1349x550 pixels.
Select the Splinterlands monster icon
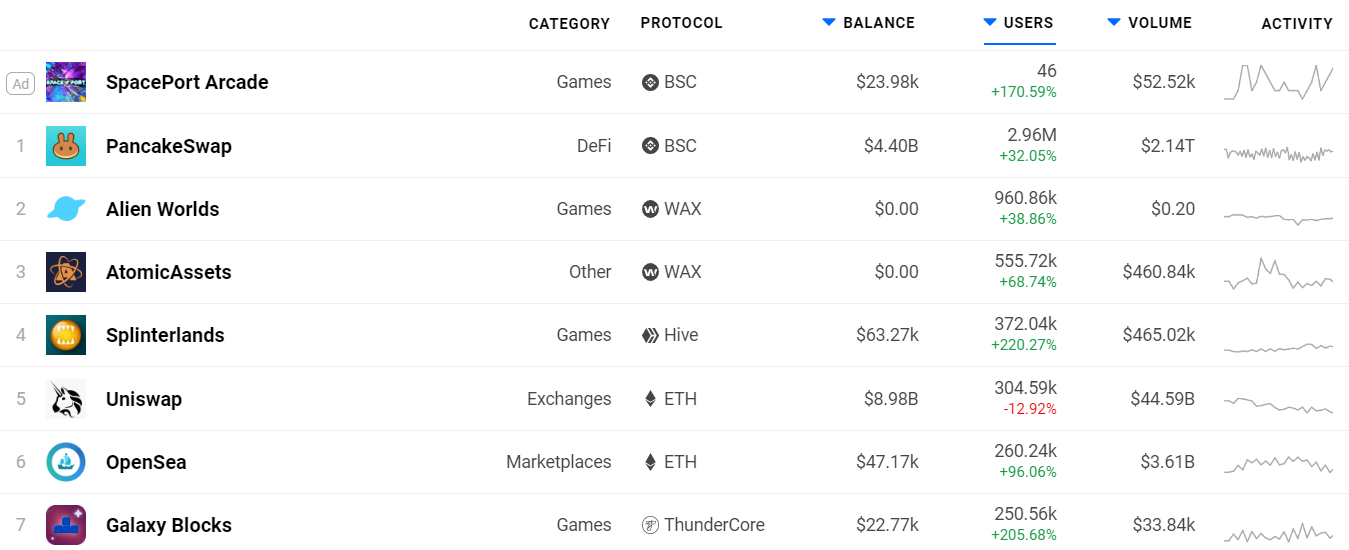click(66, 335)
